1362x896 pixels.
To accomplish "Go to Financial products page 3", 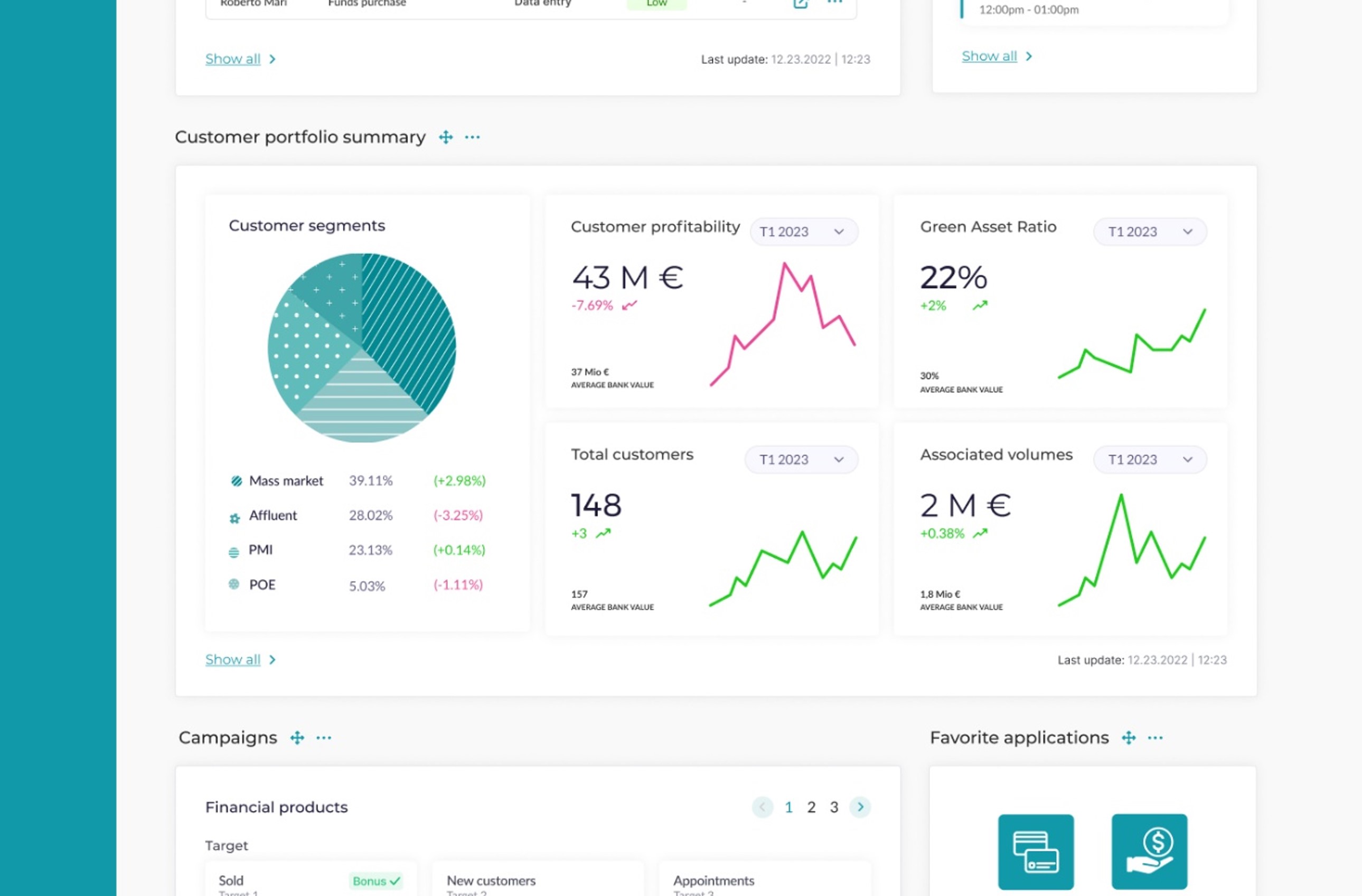I will (834, 807).
